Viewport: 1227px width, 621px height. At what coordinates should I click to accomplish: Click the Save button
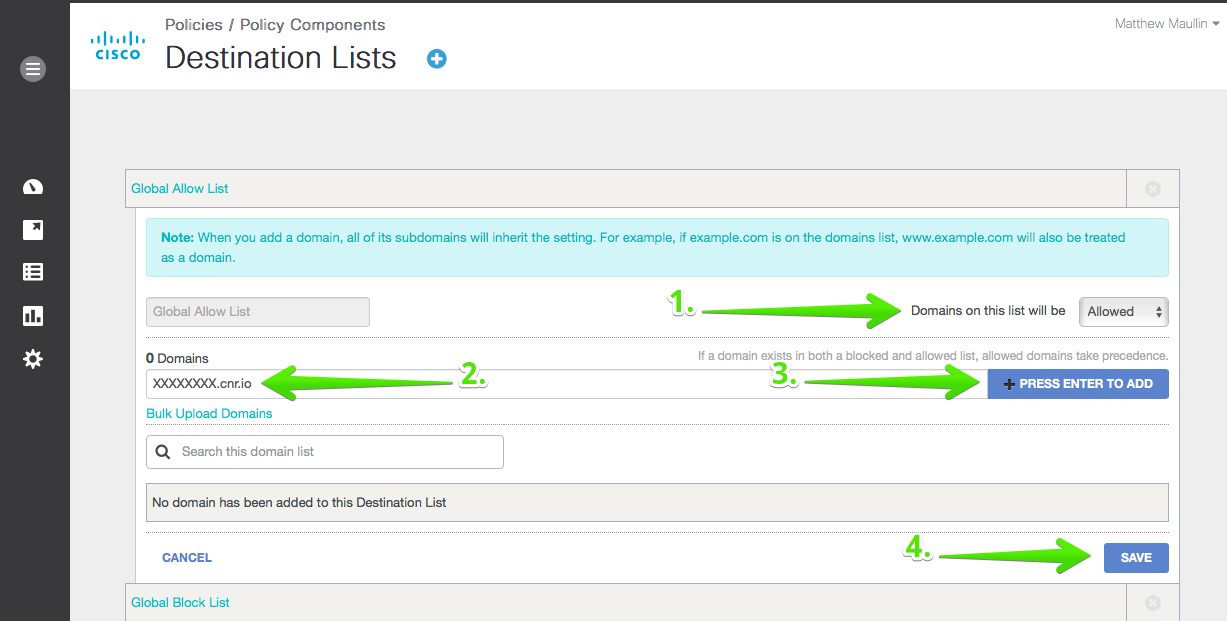[x=1135, y=558]
